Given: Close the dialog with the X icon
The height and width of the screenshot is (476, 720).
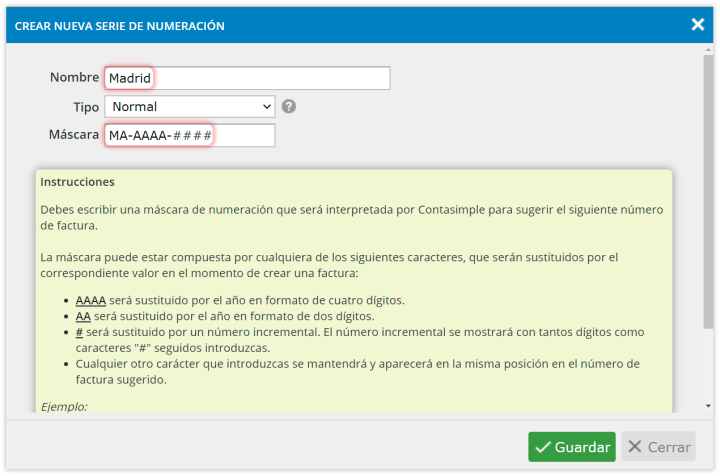Looking at the screenshot, I should click(x=698, y=24).
